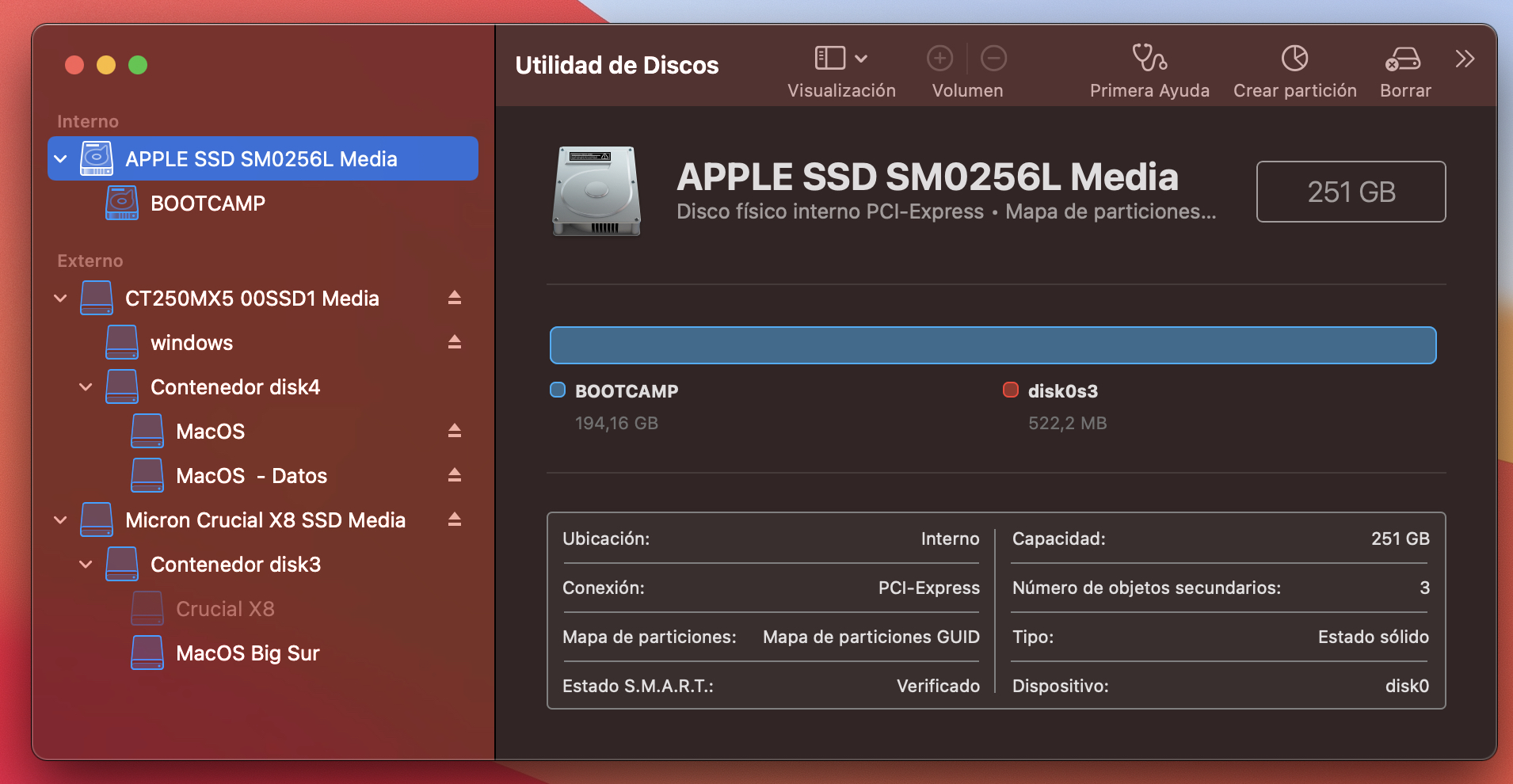
Task: Click the PCI-Express connection value
Action: click(928, 588)
